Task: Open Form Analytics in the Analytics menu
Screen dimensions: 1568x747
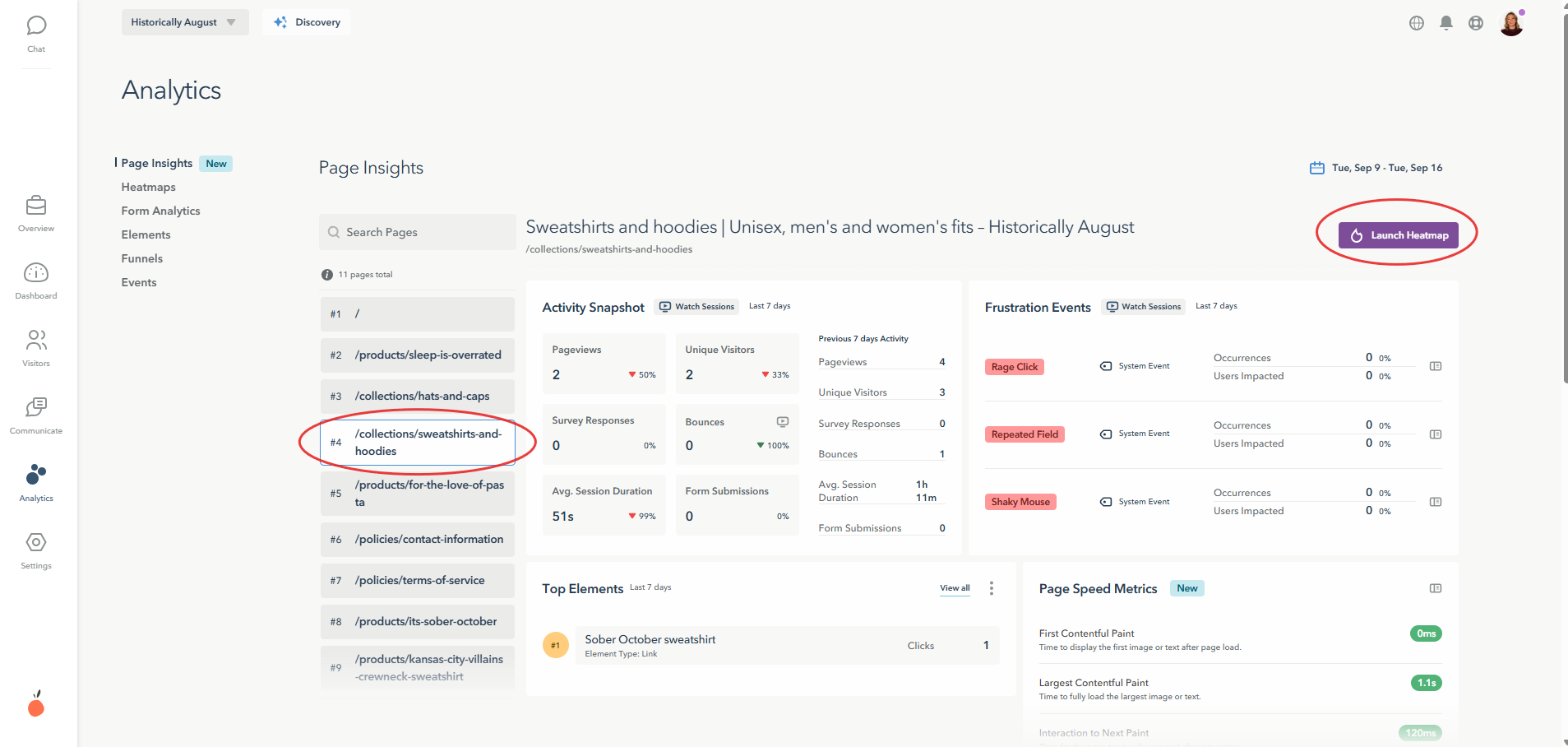Action: [161, 211]
